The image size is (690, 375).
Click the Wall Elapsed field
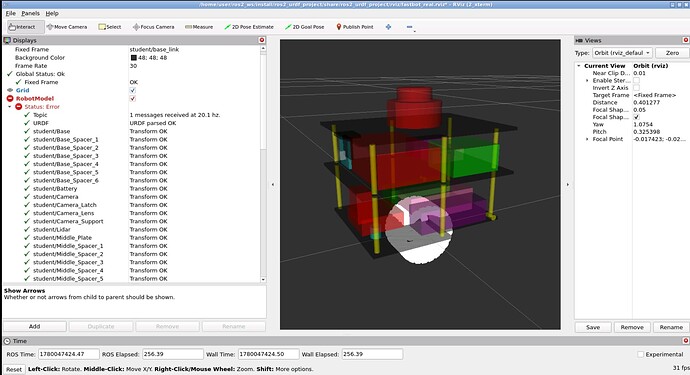coord(372,354)
